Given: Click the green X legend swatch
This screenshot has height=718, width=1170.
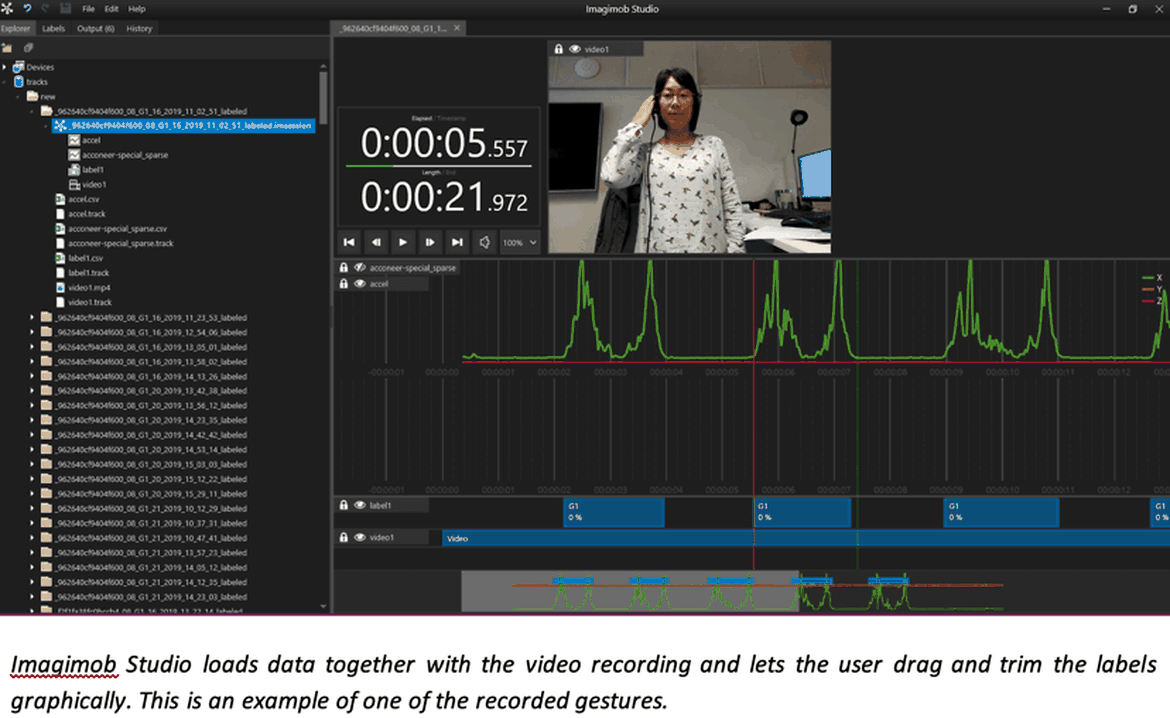Looking at the screenshot, I should [x=1148, y=278].
